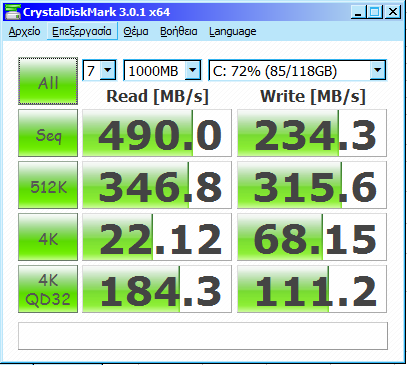Run all benchmarks with All button

pos(48,81)
